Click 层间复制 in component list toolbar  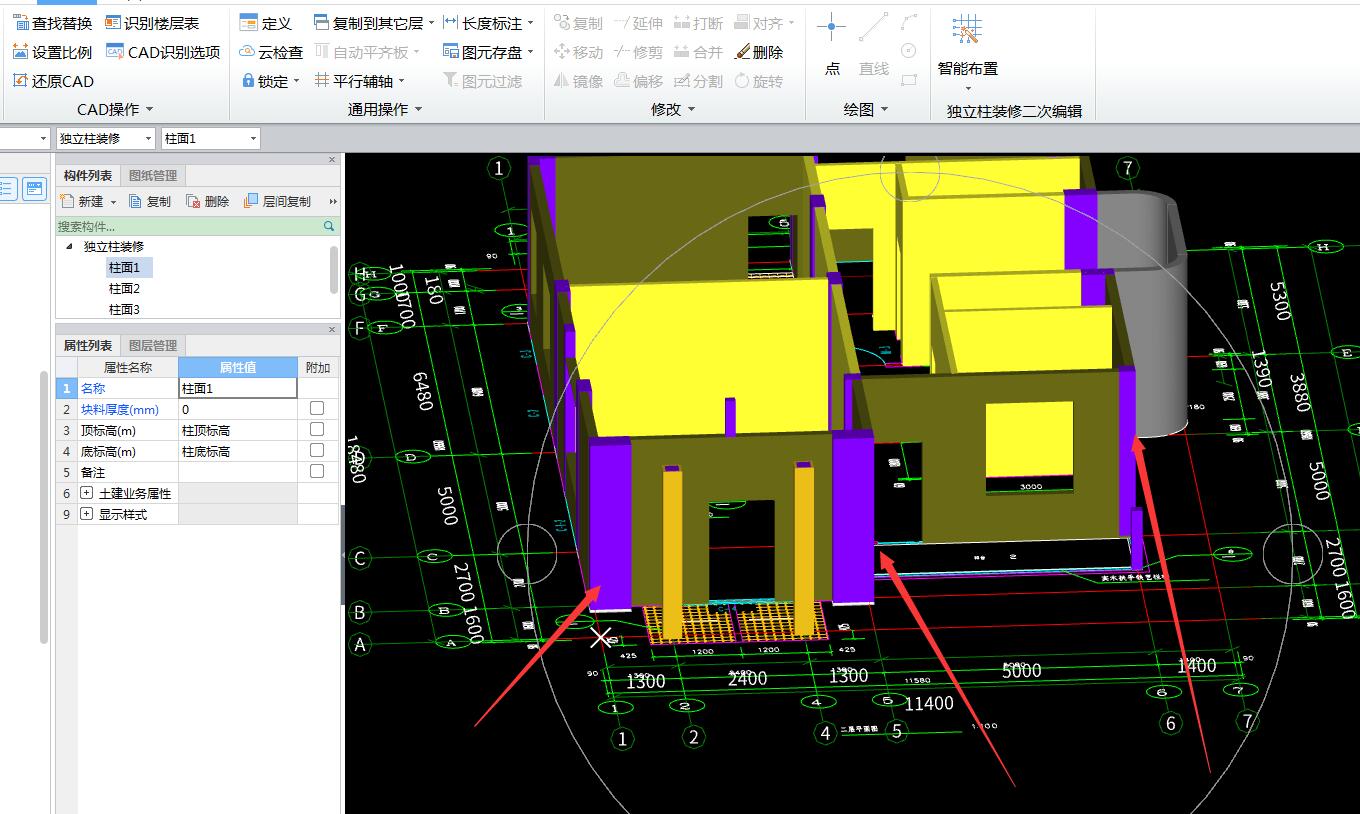pyautogui.click(x=278, y=201)
